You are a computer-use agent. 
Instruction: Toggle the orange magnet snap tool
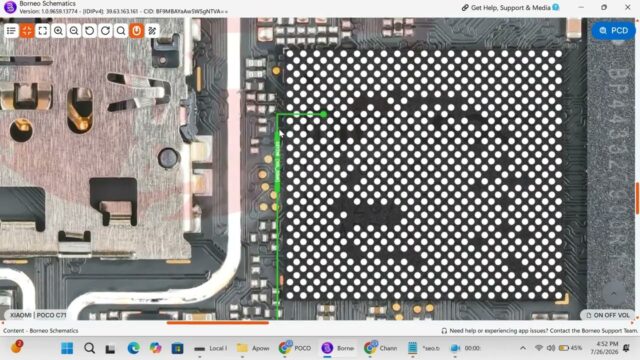pyautogui.click(x=137, y=31)
